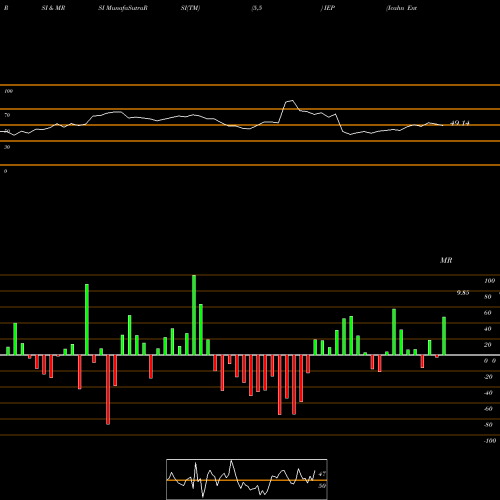The width and height of the screenshot is (500, 500).
Task: Select the 'SI MunafaSutraR' header text
Action: [x=123, y=8]
